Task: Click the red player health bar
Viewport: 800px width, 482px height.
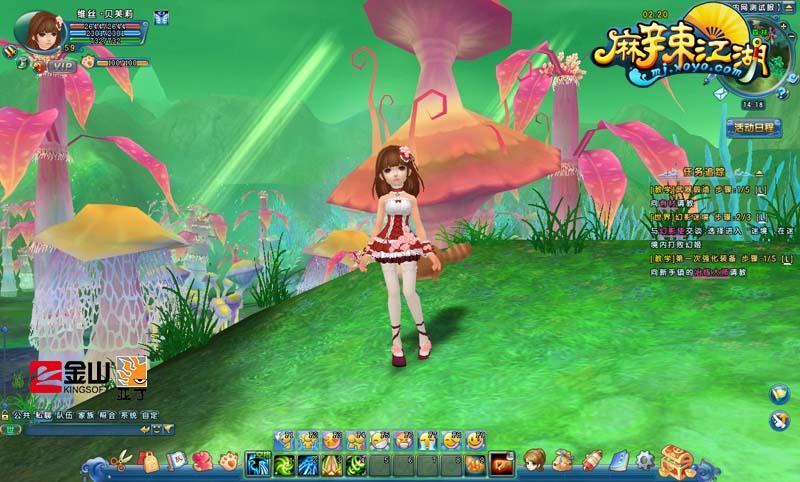Action: (105, 26)
